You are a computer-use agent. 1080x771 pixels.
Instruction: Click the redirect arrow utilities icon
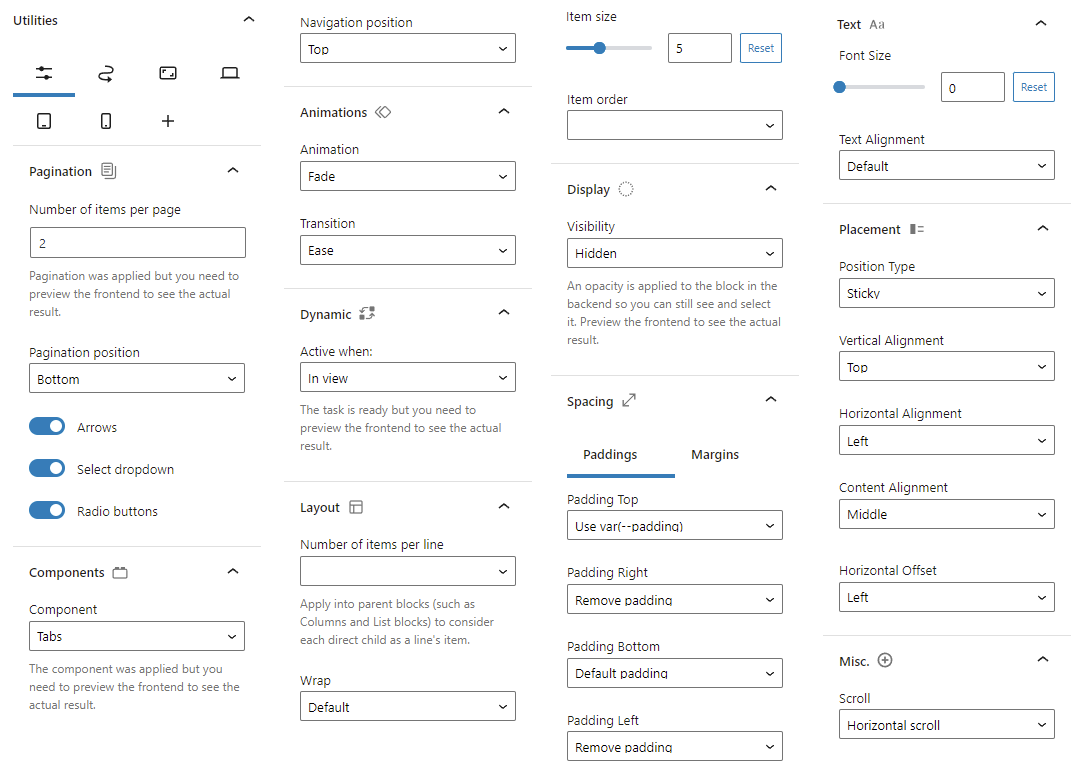[106, 73]
